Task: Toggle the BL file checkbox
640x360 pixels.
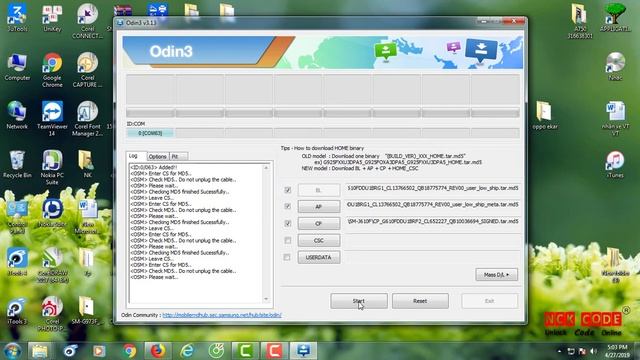Action: [x=288, y=190]
